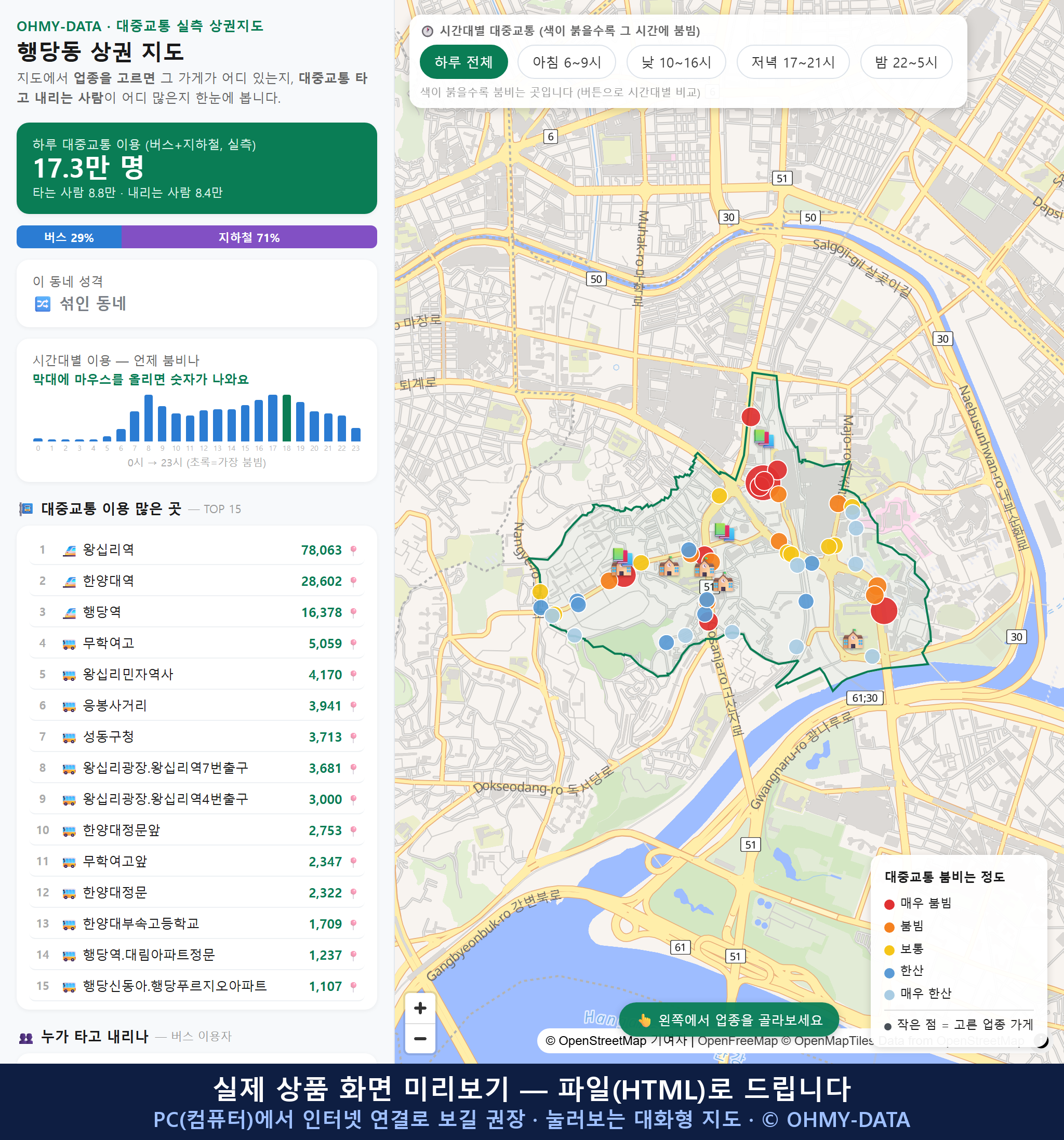The image size is (1064, 1140).
Task: Click the shuffle icon next to 섞인 동네
Action: click(43, 304)
